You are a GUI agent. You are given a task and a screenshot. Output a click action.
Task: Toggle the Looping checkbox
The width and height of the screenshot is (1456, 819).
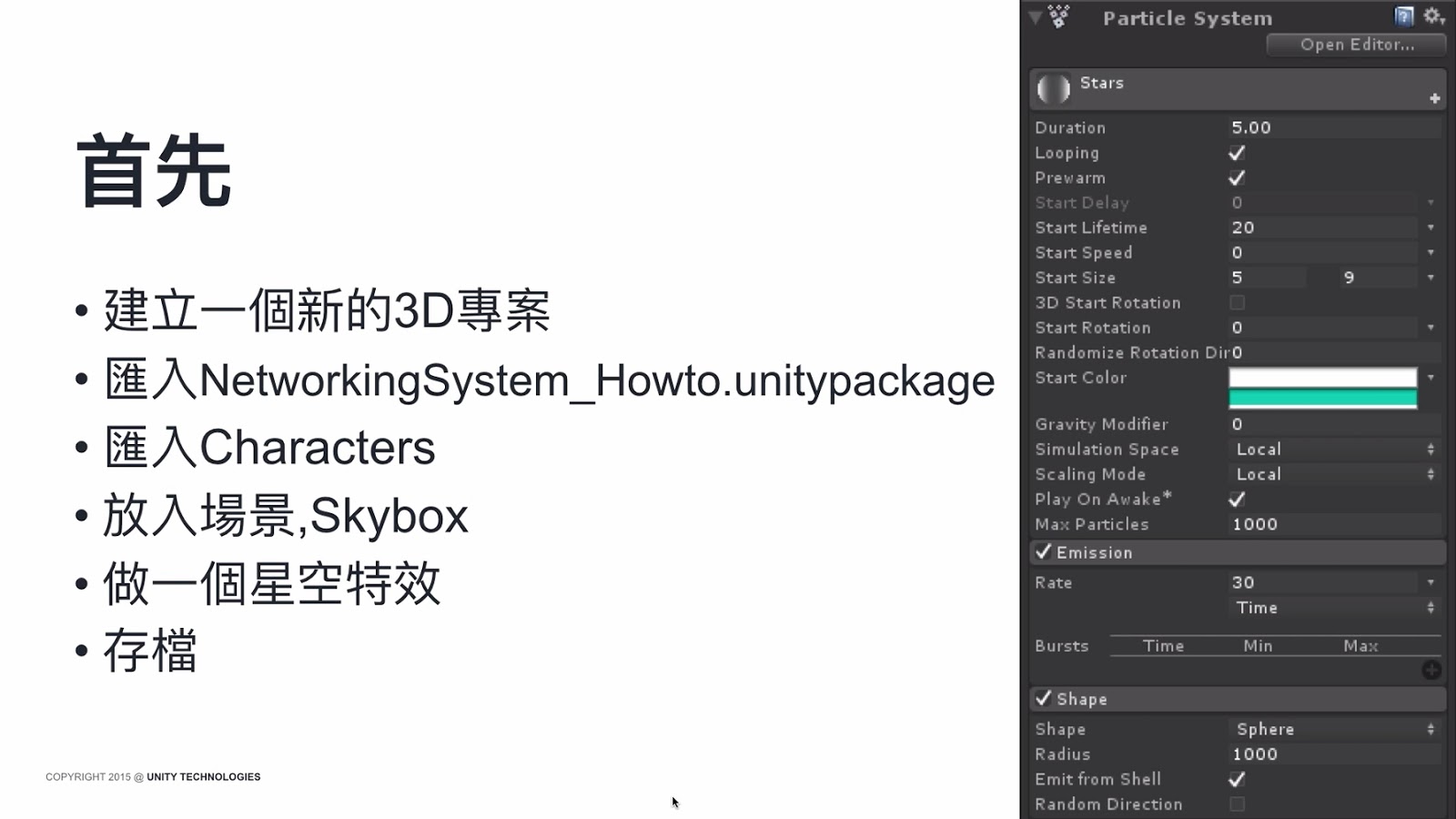(x=1237, y=153)
